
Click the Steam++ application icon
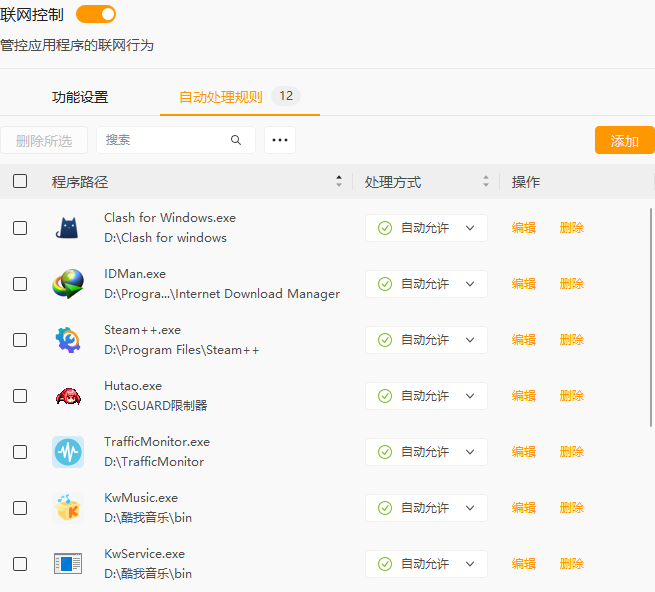[68, 340]
